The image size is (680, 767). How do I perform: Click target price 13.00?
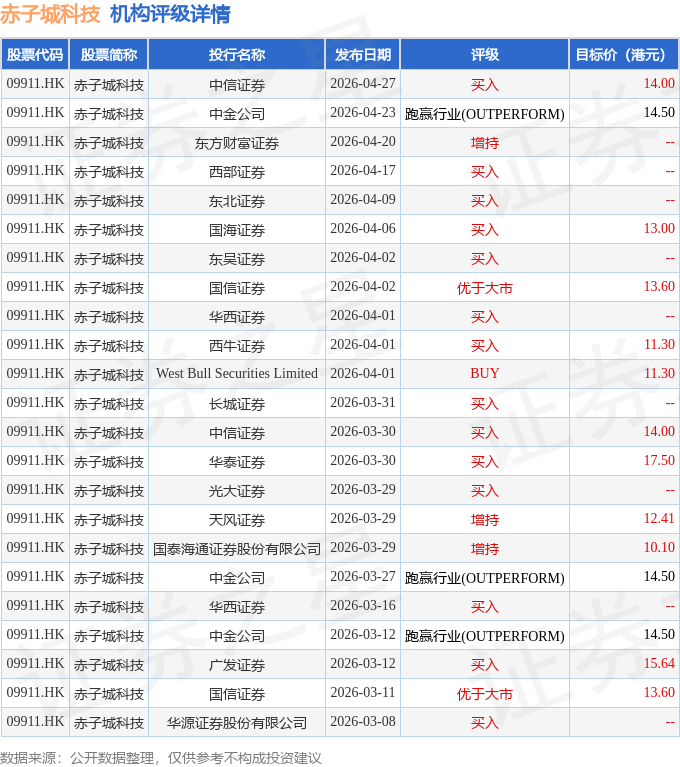click(659, 228)
